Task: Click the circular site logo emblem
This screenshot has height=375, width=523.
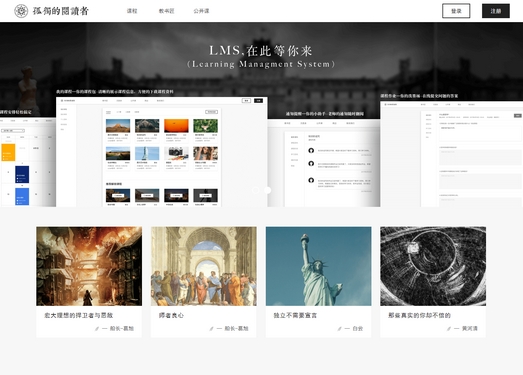Action: point(21,11)
